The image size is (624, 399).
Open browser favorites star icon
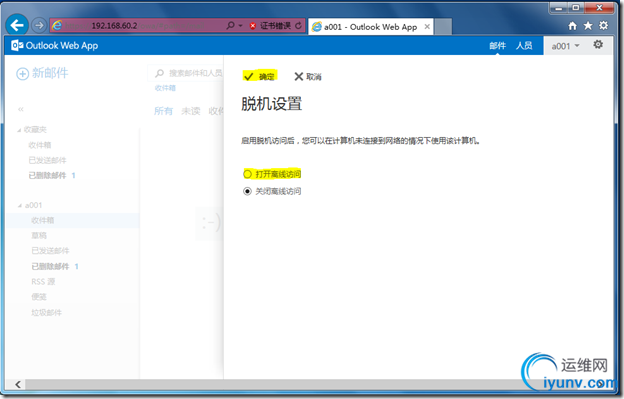coord(588,25)
